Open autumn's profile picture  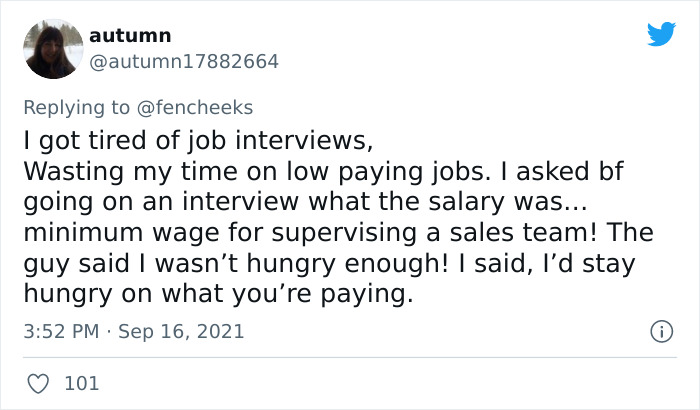[x=53, y=48]
